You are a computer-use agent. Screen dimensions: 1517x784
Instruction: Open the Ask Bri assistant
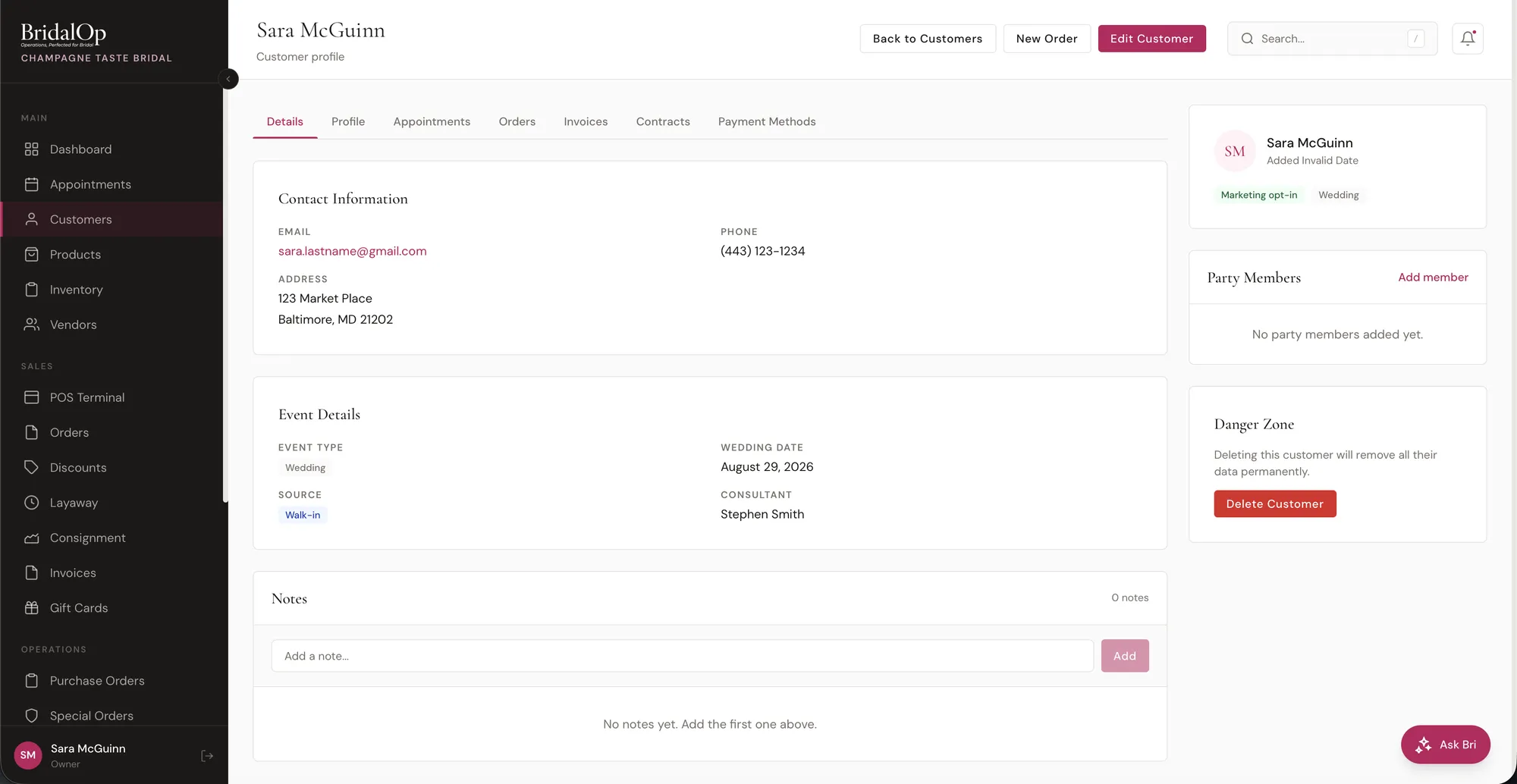click(1445, 745)
